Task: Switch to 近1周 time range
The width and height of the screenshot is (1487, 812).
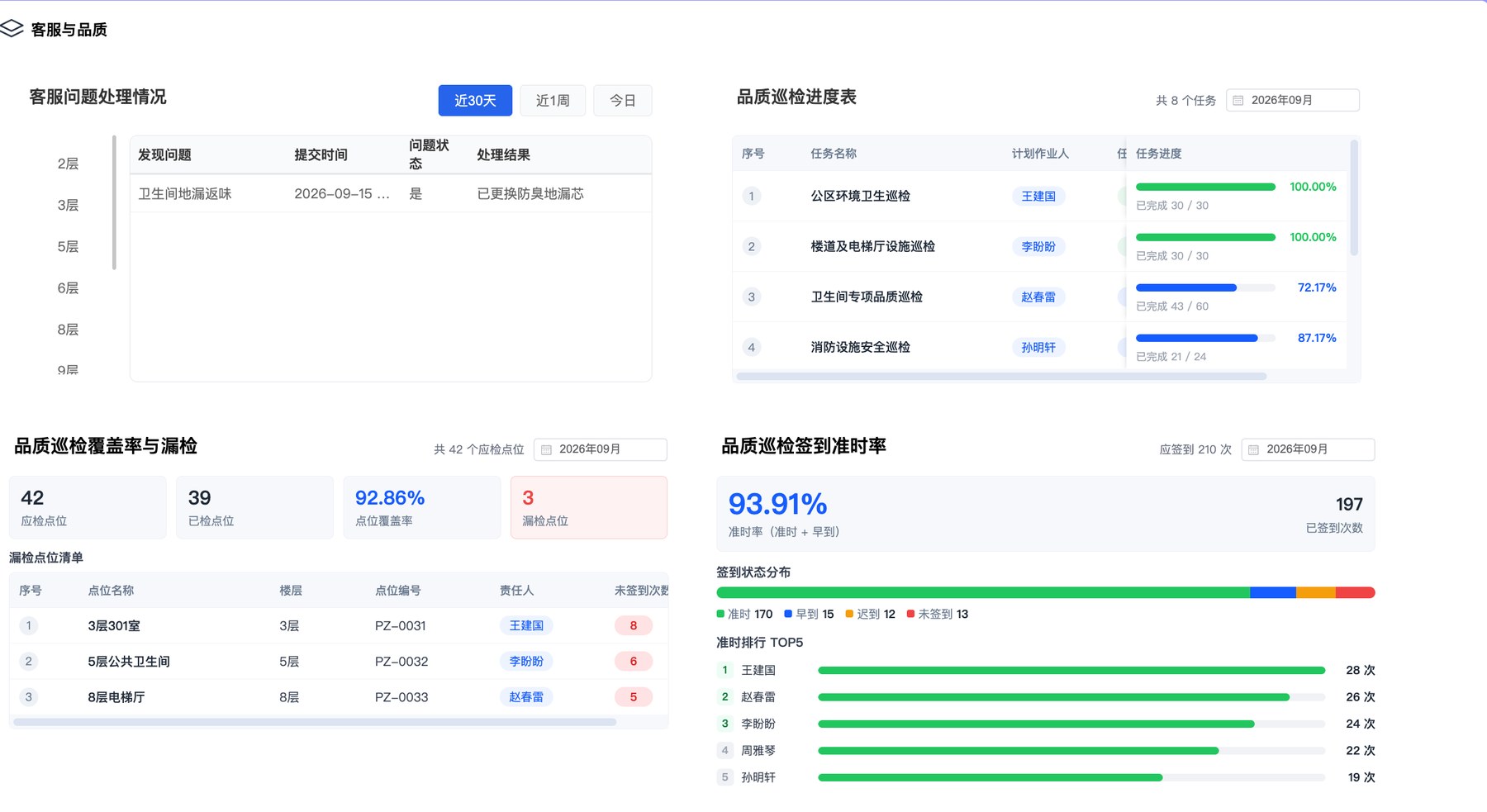Action: 553,101
